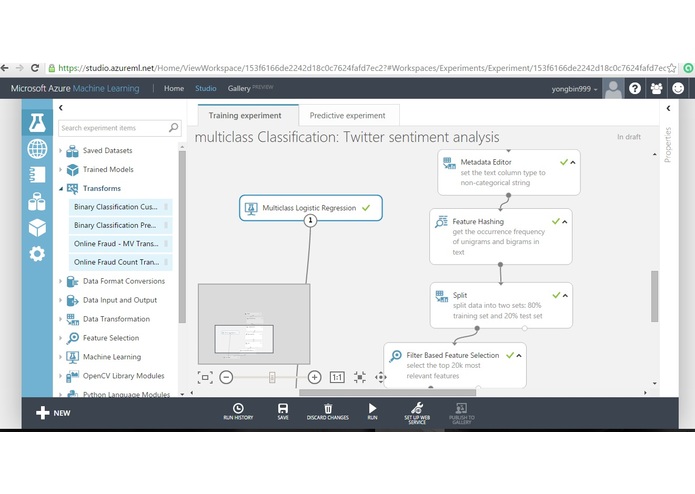Click the browser reload icon

(x=35, y=68)
